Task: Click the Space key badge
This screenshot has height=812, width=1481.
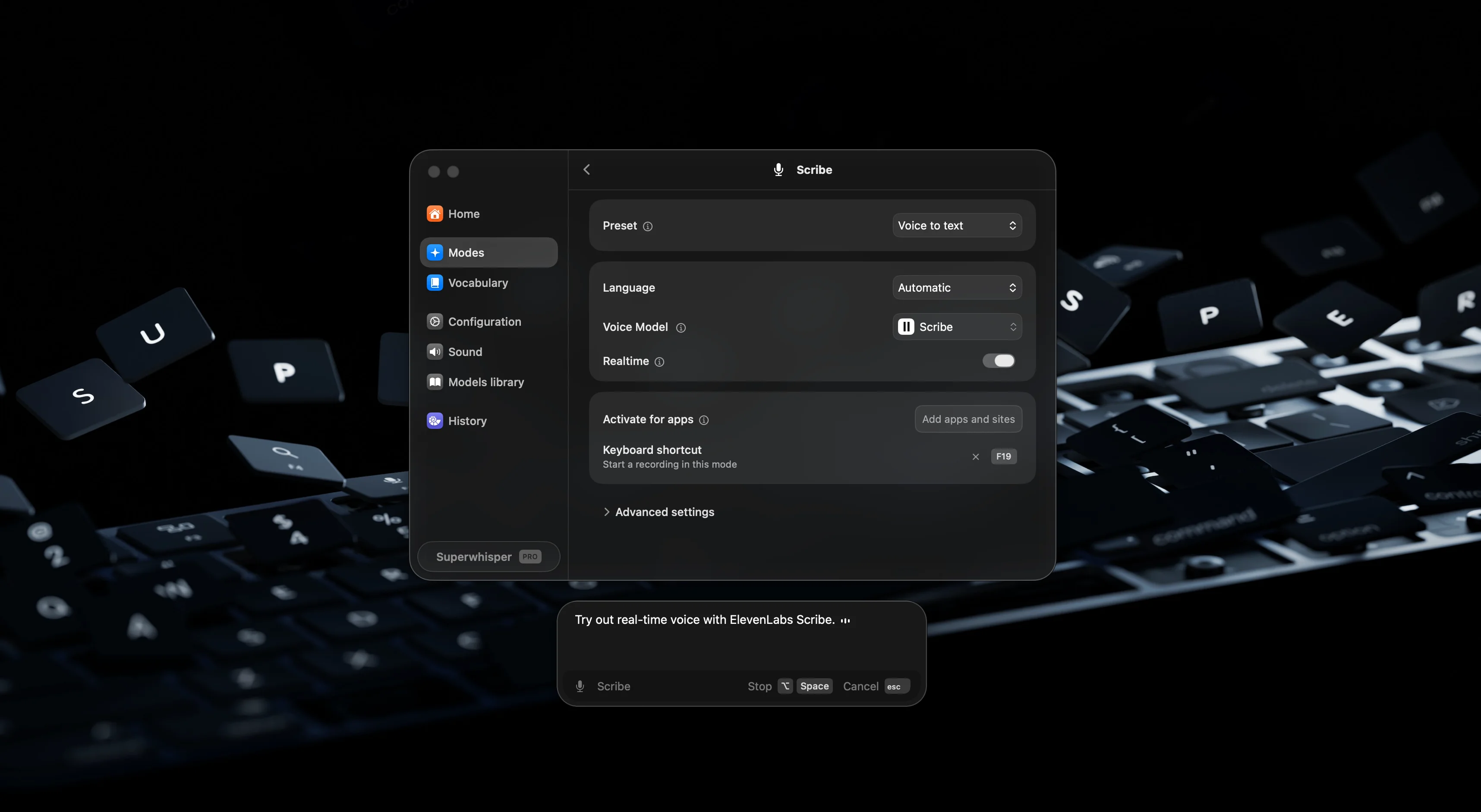Action: tap(815, 686)
